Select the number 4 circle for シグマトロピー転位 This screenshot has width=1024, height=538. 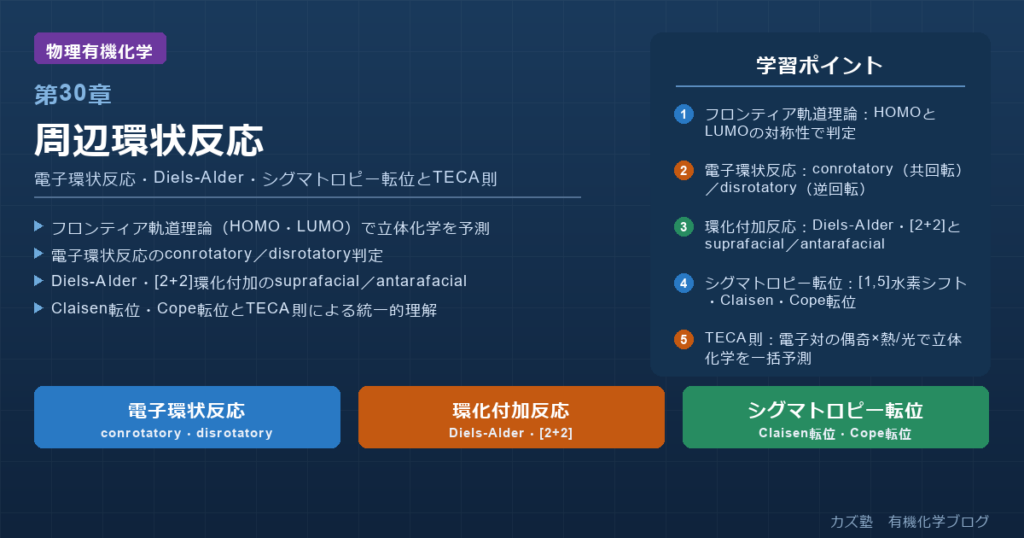(x=684, y=283)
